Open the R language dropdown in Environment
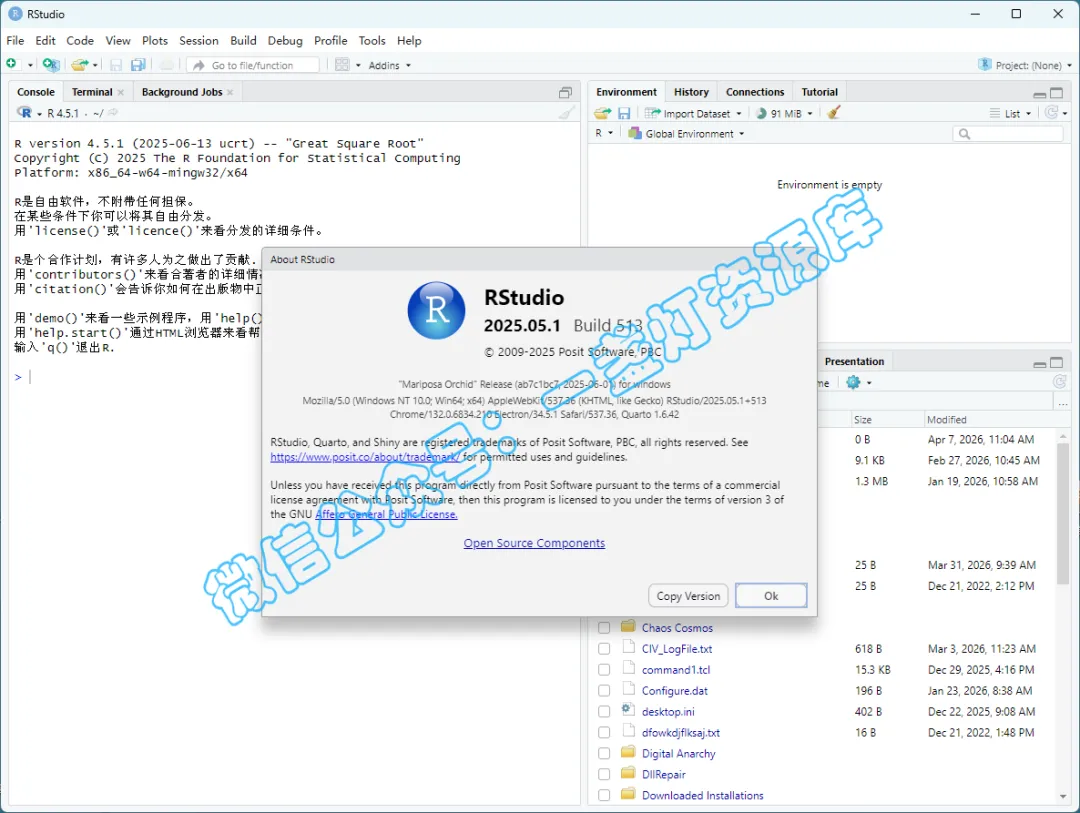The height and width of the screenshot is (813, 1080). coord(604,134)
